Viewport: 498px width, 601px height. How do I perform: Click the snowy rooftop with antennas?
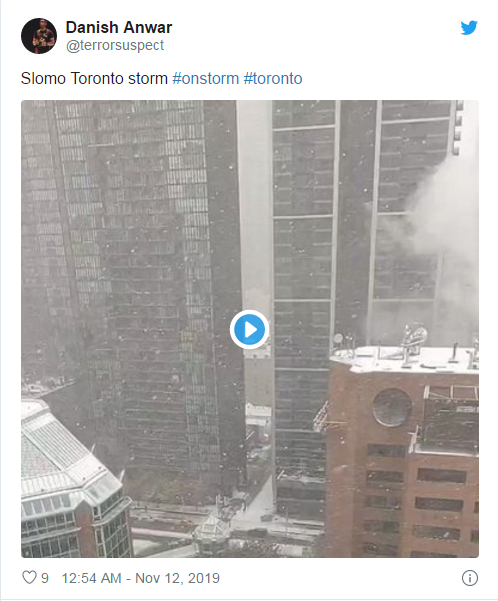pyautogui.click(x=406, y=356)
